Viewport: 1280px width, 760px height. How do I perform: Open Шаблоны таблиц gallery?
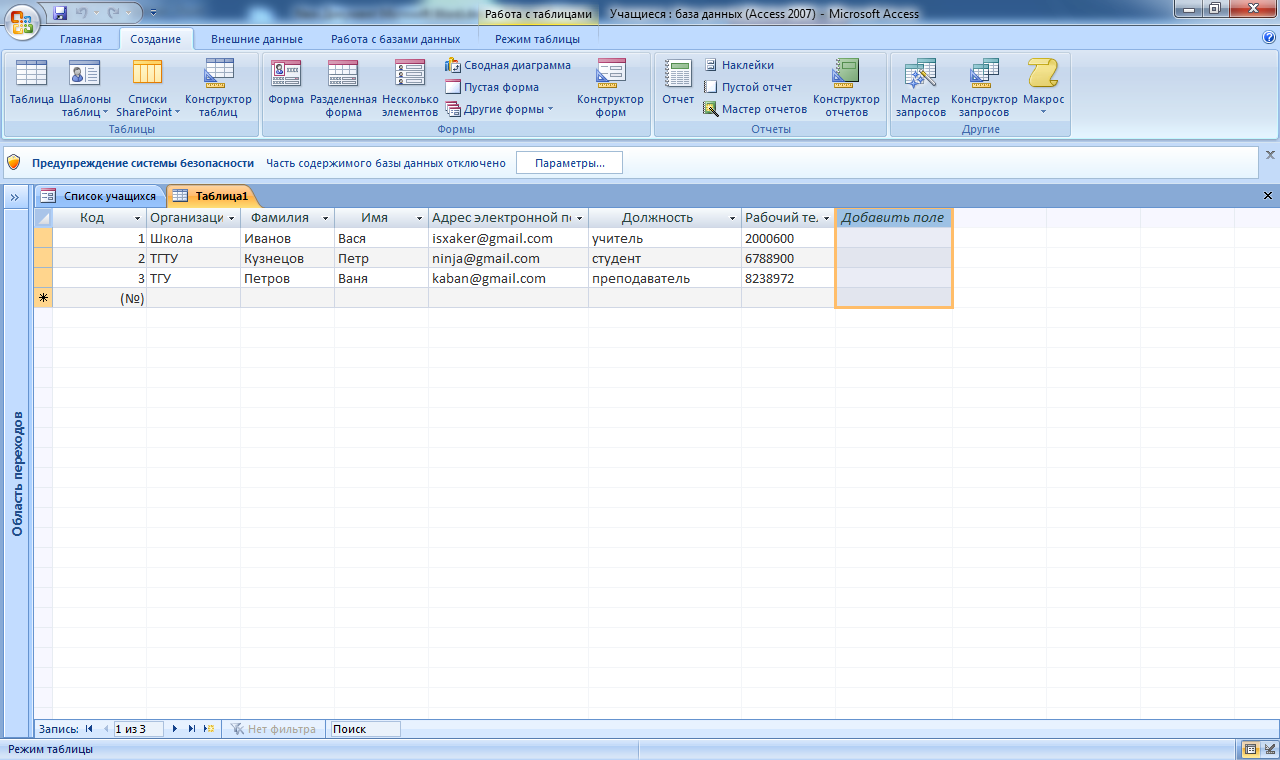tap(85, 87)
